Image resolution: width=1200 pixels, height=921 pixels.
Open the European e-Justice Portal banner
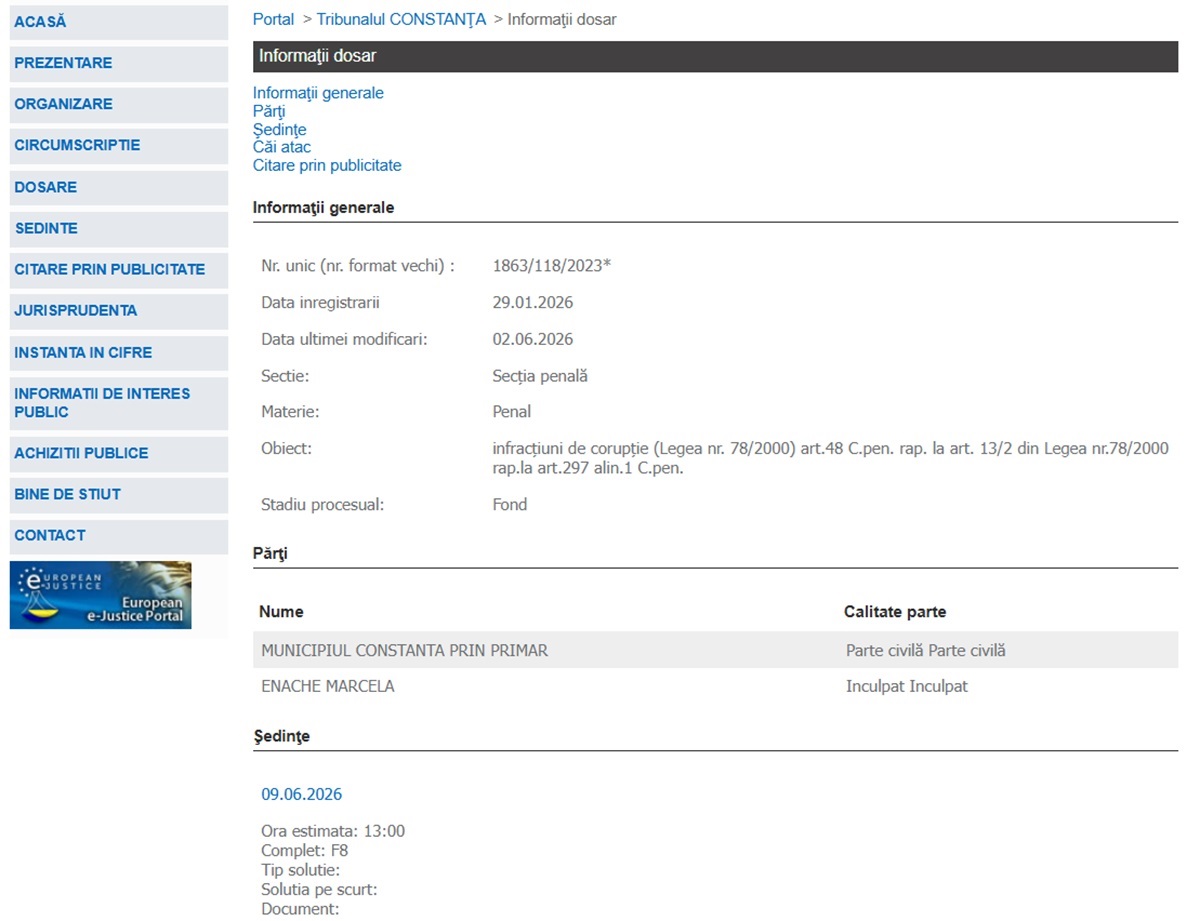pyautogui.click(x=100, y=595)
